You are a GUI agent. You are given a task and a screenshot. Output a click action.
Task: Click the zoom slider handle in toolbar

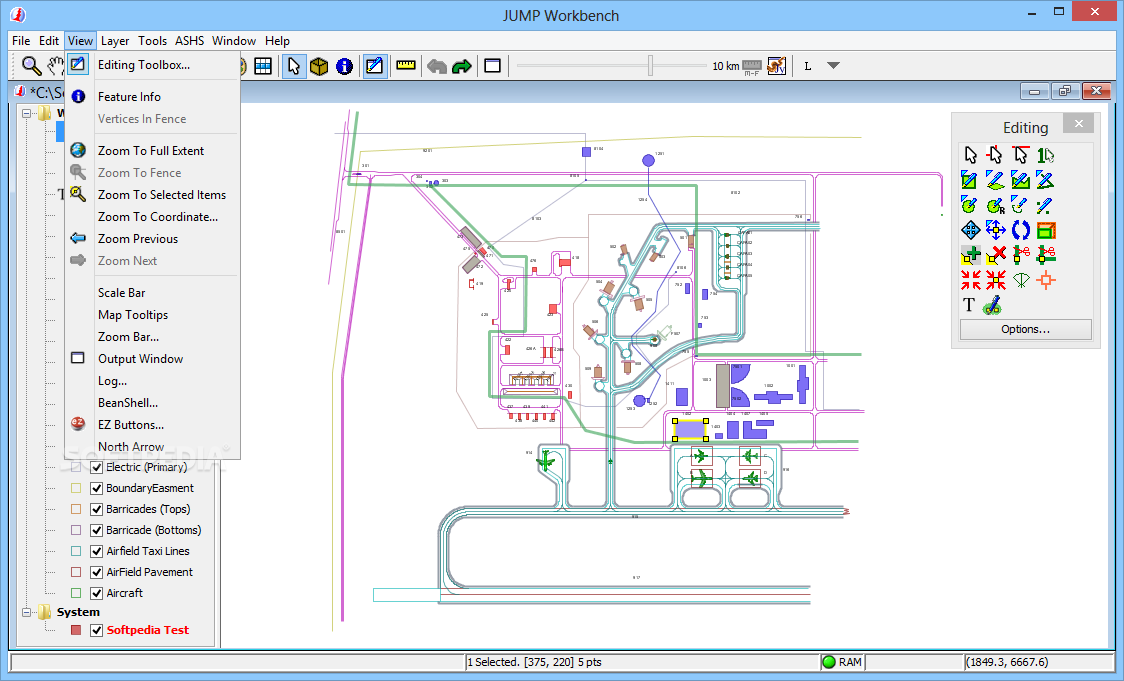pos(650,65)
